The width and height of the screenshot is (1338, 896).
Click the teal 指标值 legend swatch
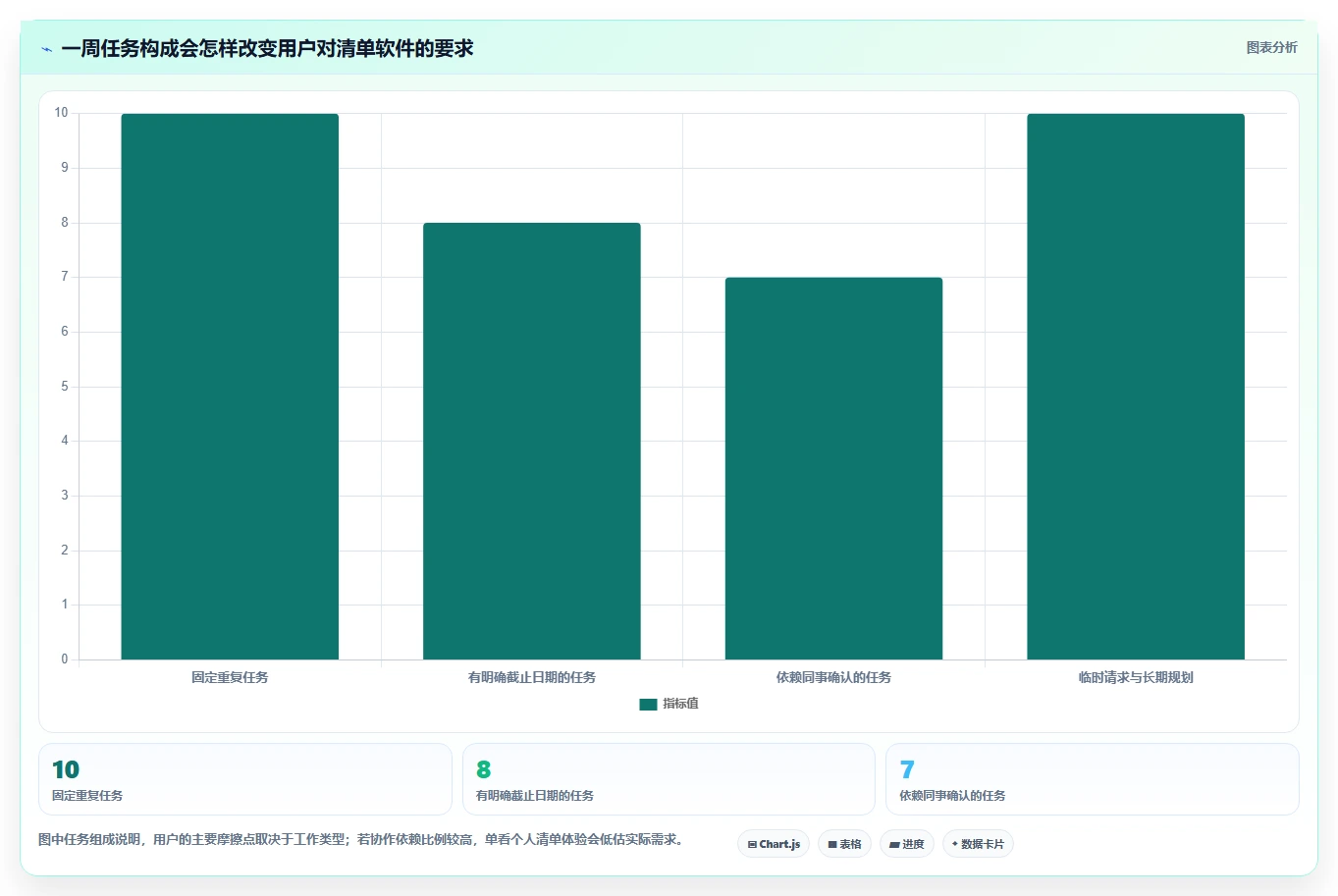(x=648, y=705)
